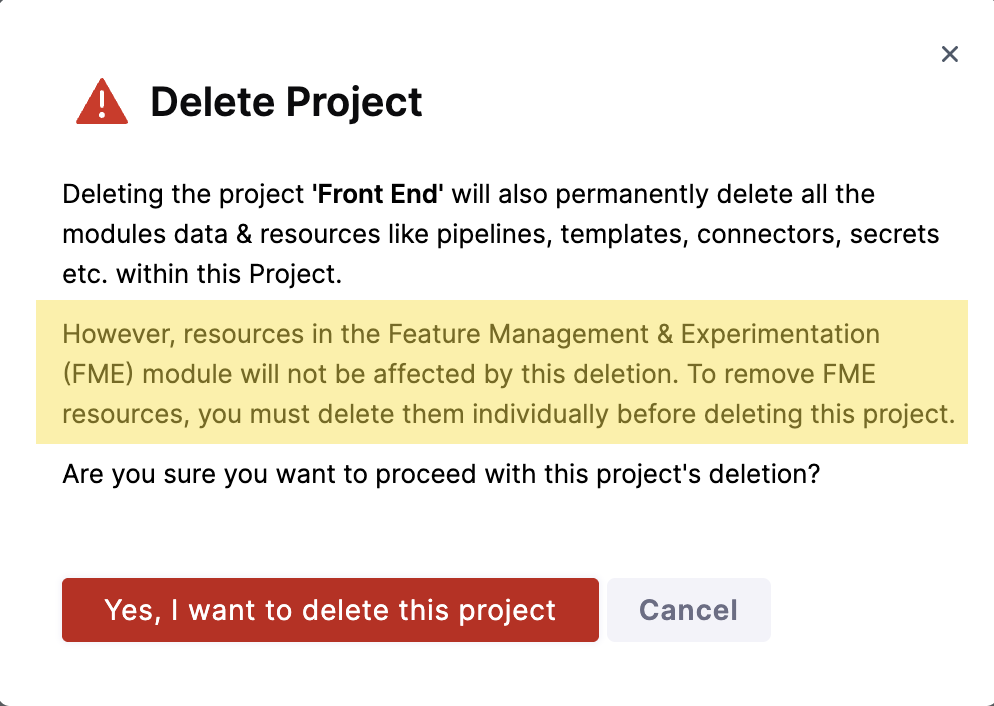The image size is (994, 706).
Task: Confirm with "Yes, I want to delete this project"
Action: 330,610
